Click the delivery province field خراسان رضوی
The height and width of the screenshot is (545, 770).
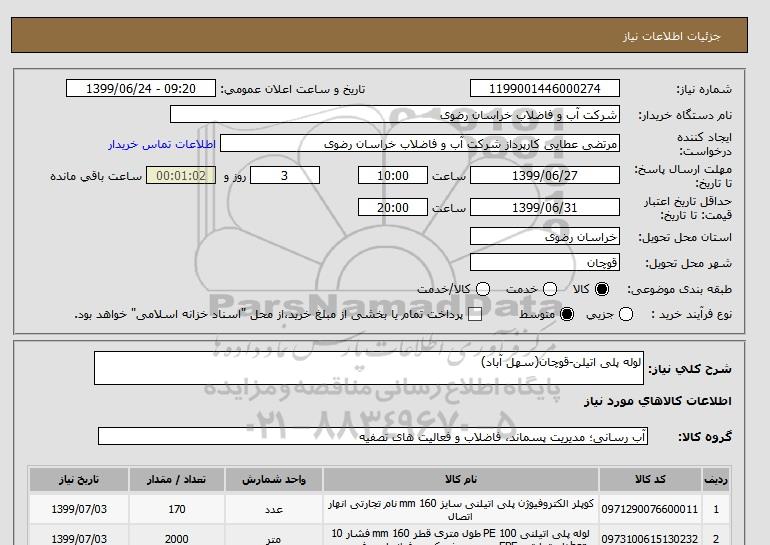click(x=545, y=237)
